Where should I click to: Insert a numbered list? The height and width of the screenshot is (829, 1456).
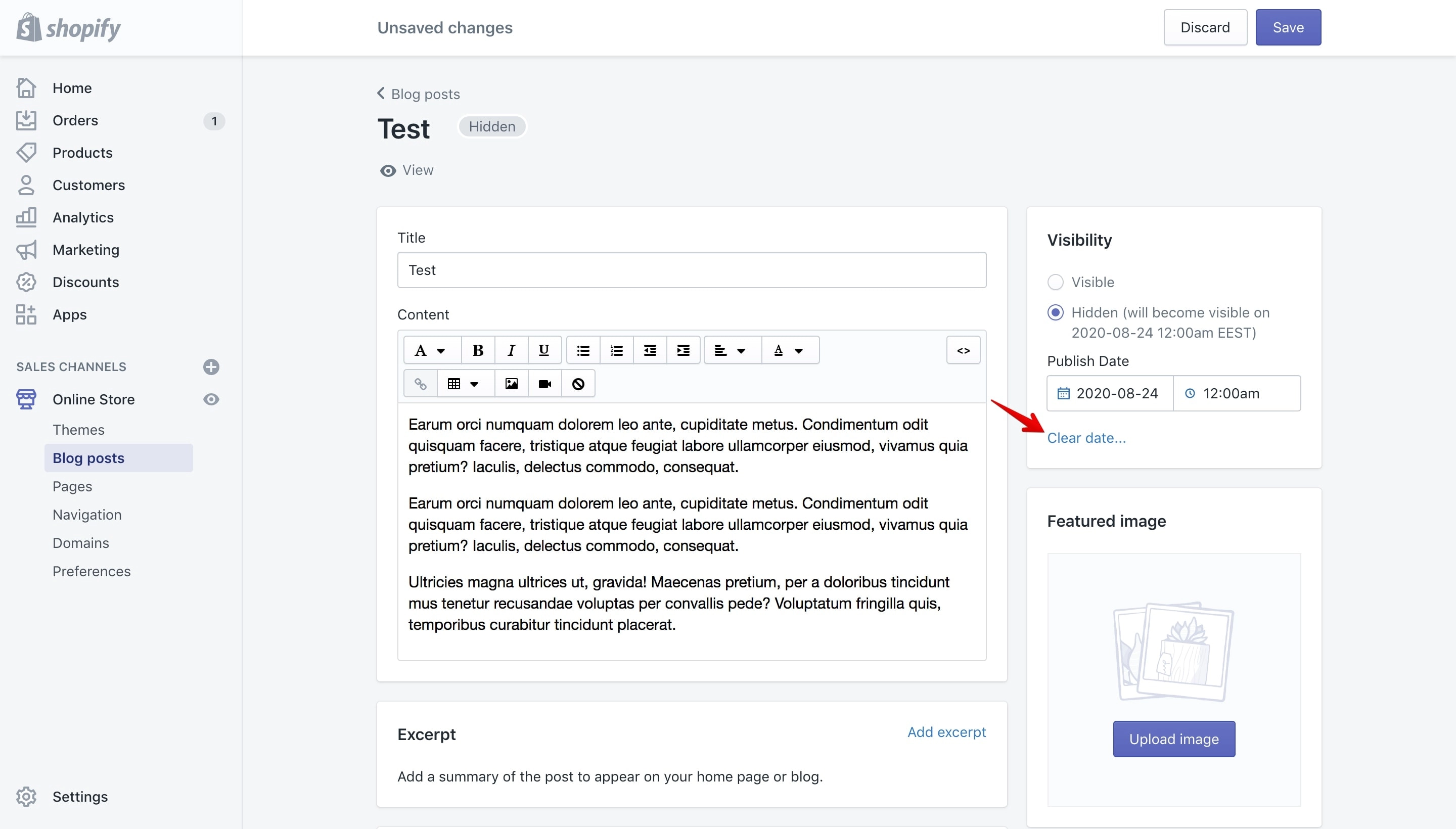click(616, 350)
